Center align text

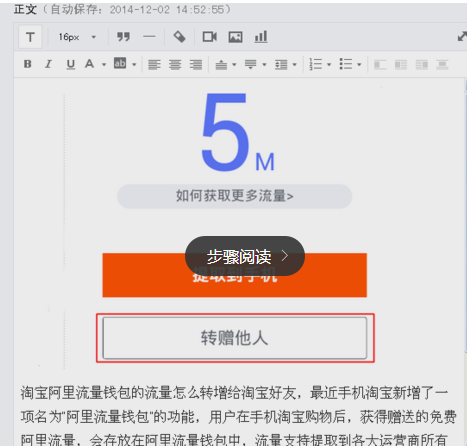175,64
